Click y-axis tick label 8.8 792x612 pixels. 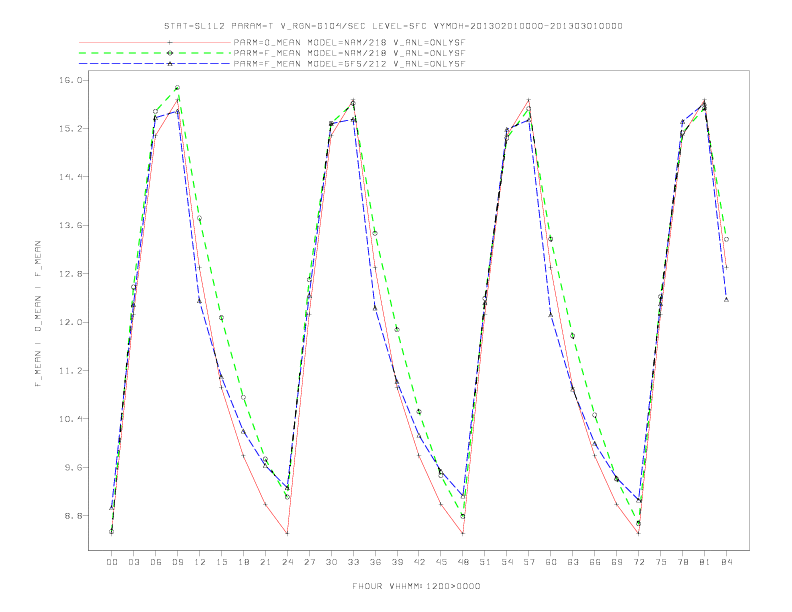point(73,516)
